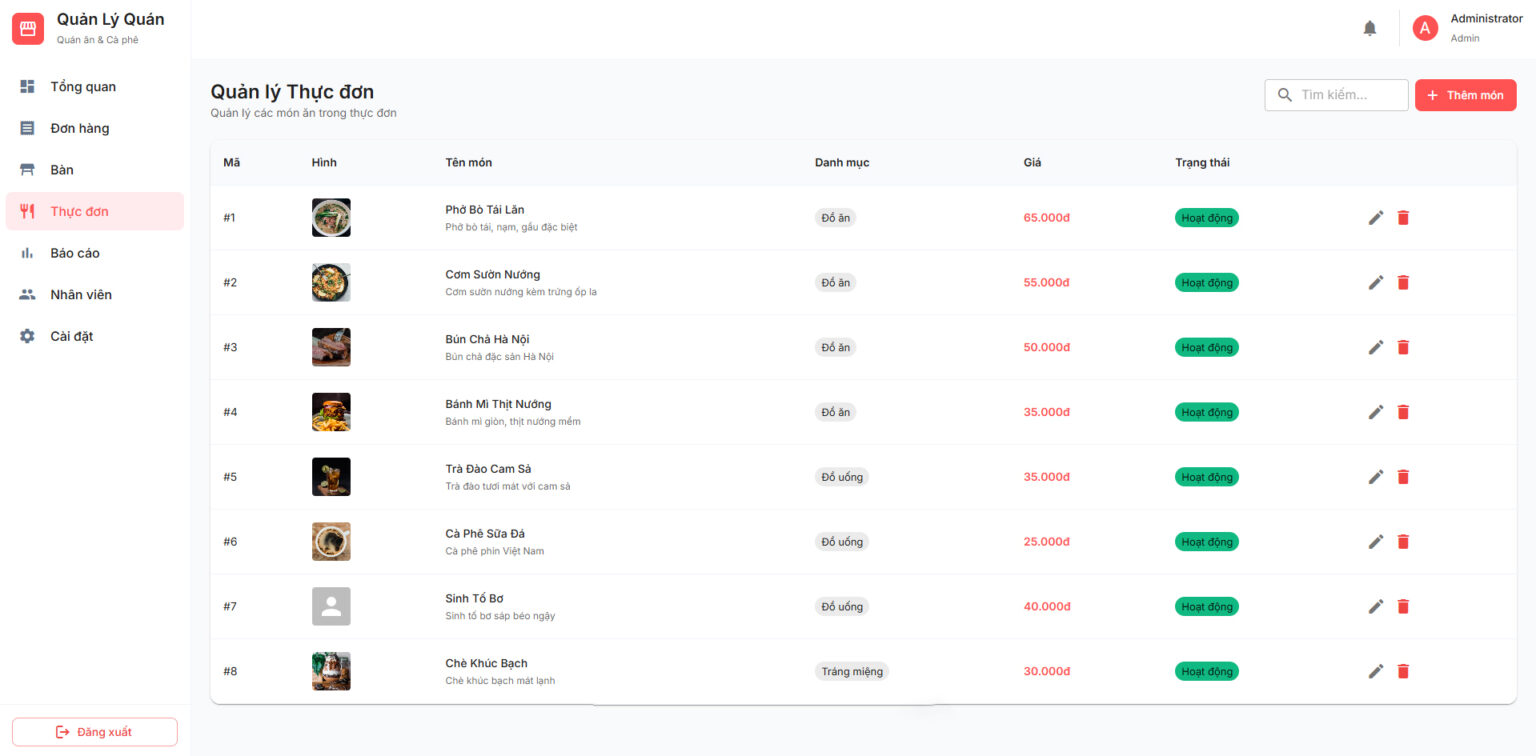Click pencil icon for Trà Đào Cam Sả
The height and width of the screenshot is (756, 1536).
[1376, 477]
